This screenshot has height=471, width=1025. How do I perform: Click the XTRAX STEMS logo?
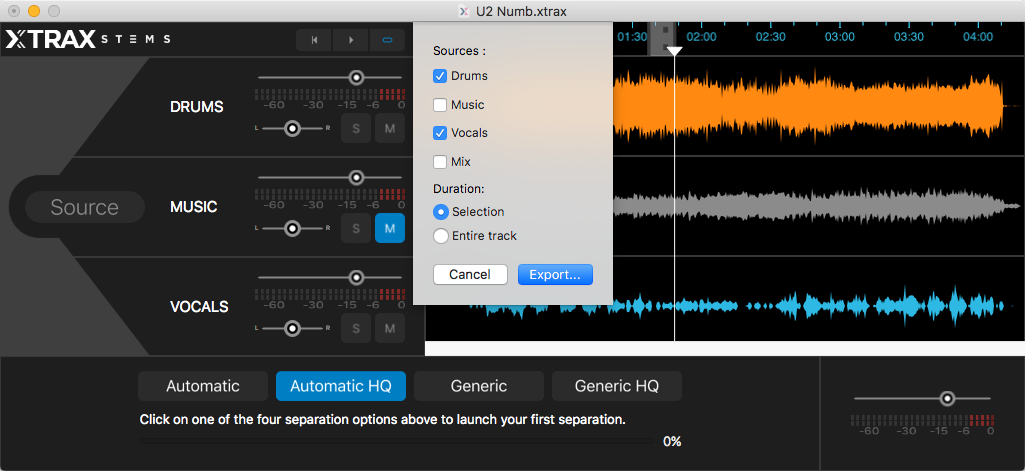[88, 39]
